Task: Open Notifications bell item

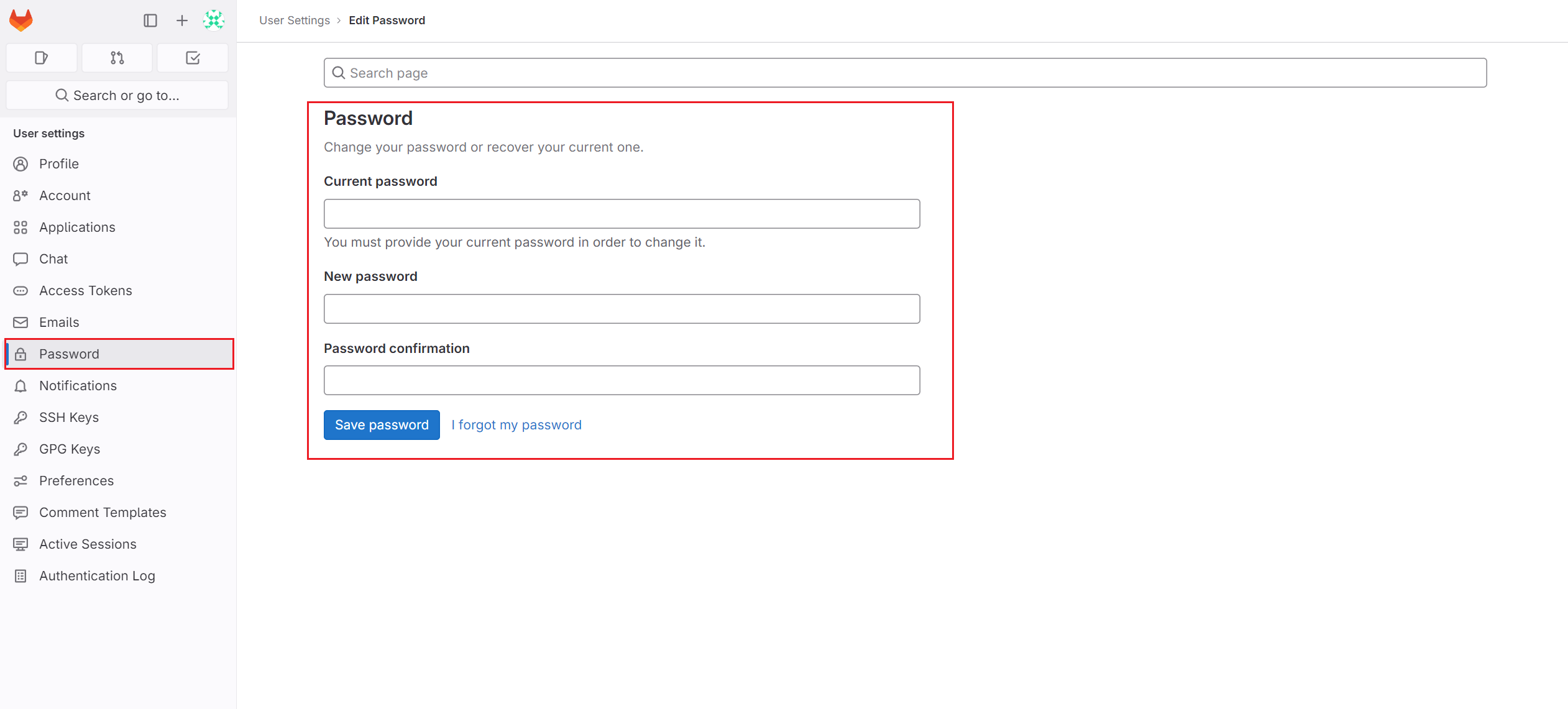Action: click(x=78, y=385)
